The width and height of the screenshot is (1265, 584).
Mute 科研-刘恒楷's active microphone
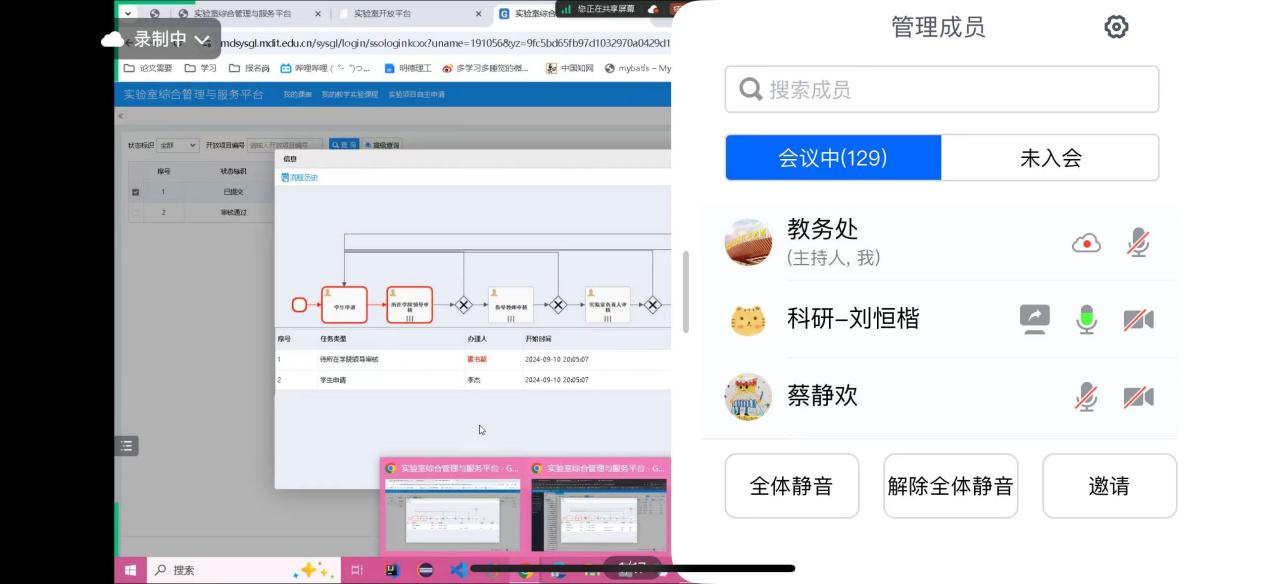[1086, 320]
